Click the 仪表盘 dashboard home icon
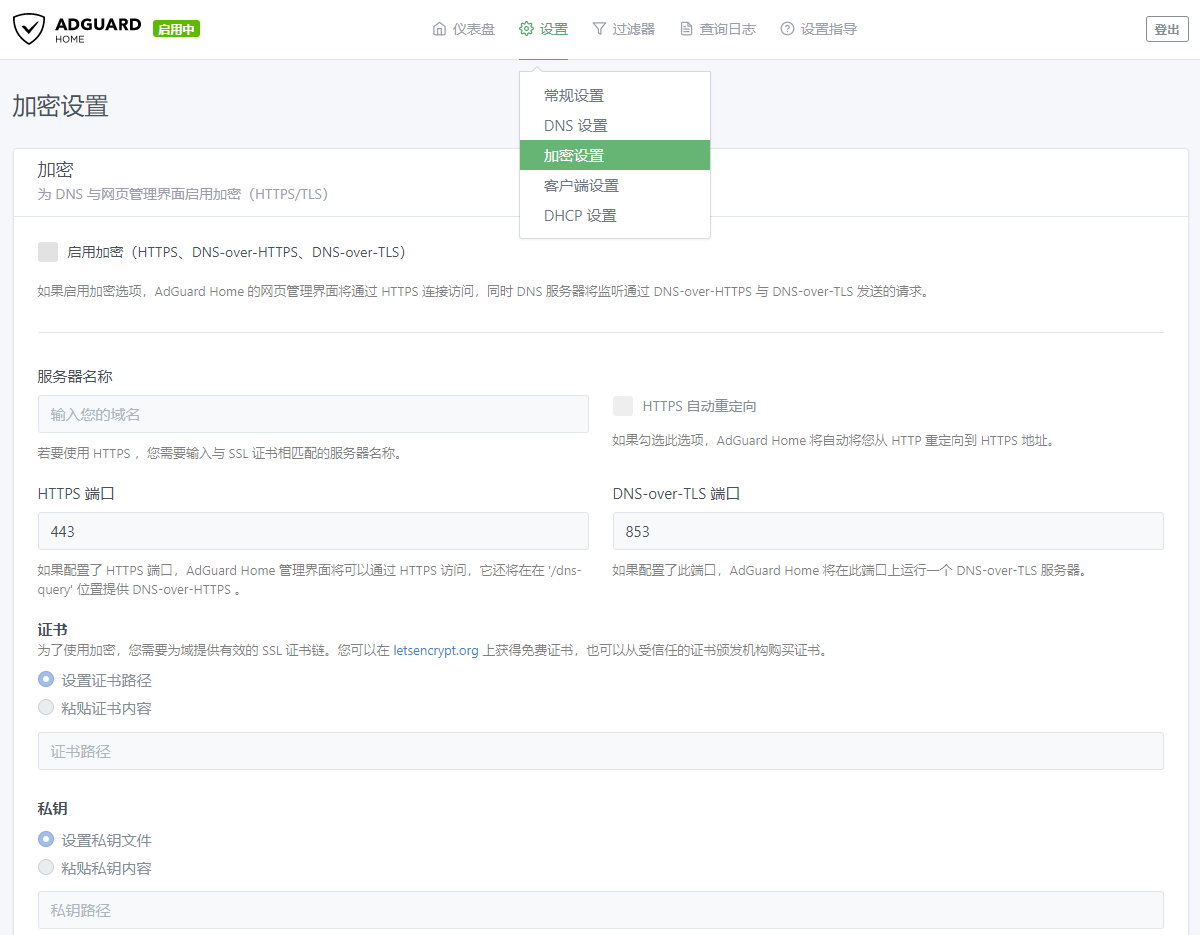The height and width of the screenshot is (935, 1200). pos(437,29)
